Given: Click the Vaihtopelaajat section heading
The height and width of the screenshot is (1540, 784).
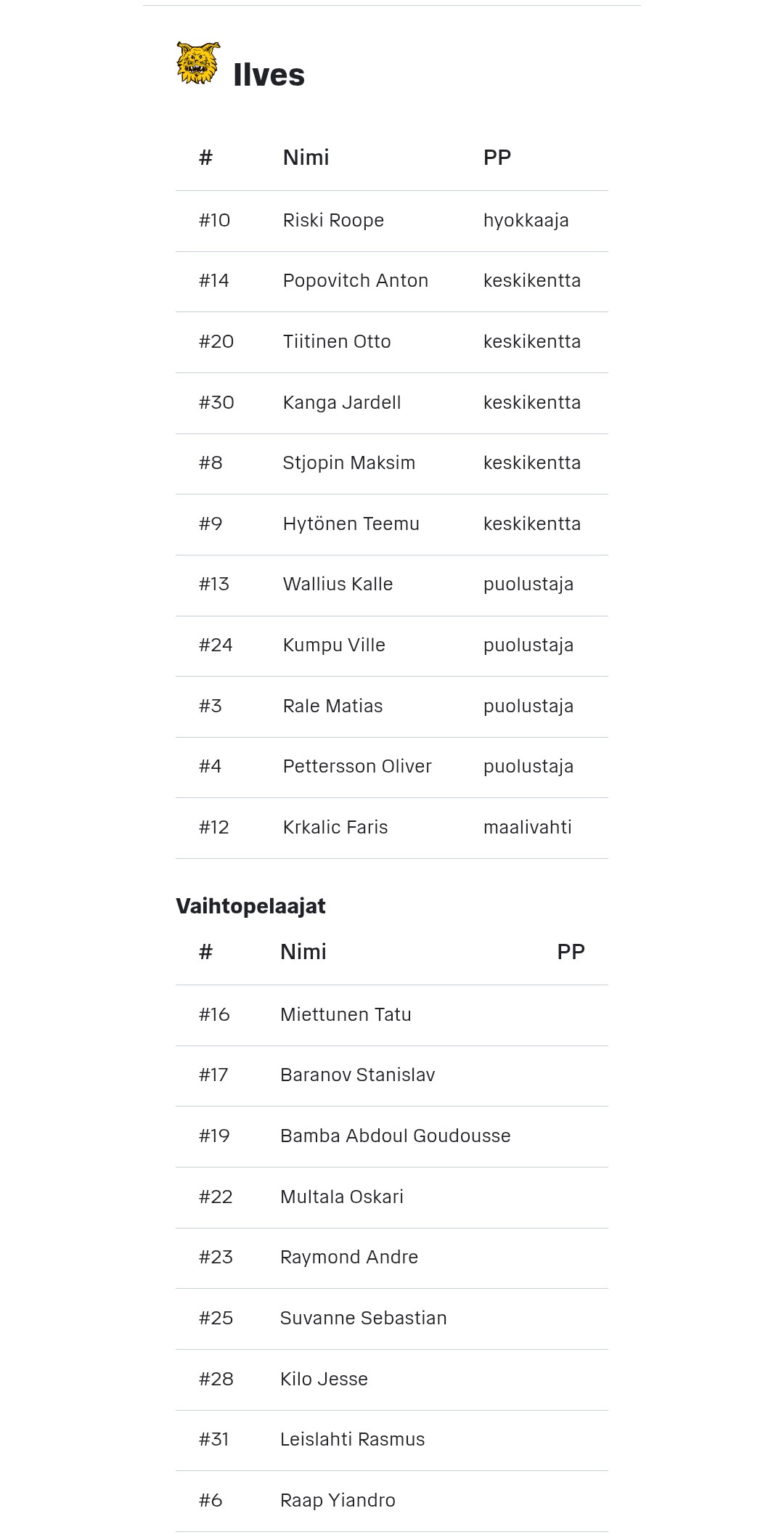Looking at the screenshot, I should pyautogui.click(x=250, y=906).
